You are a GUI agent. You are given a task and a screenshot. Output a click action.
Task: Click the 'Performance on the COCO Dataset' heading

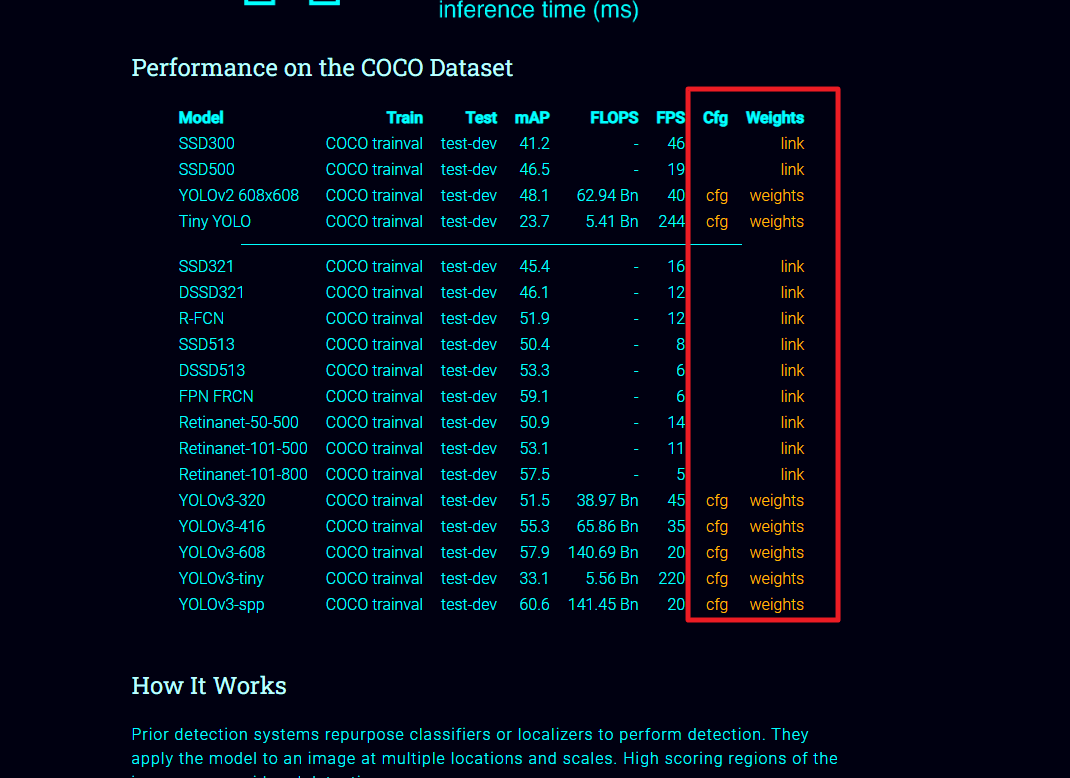(322, 68)
